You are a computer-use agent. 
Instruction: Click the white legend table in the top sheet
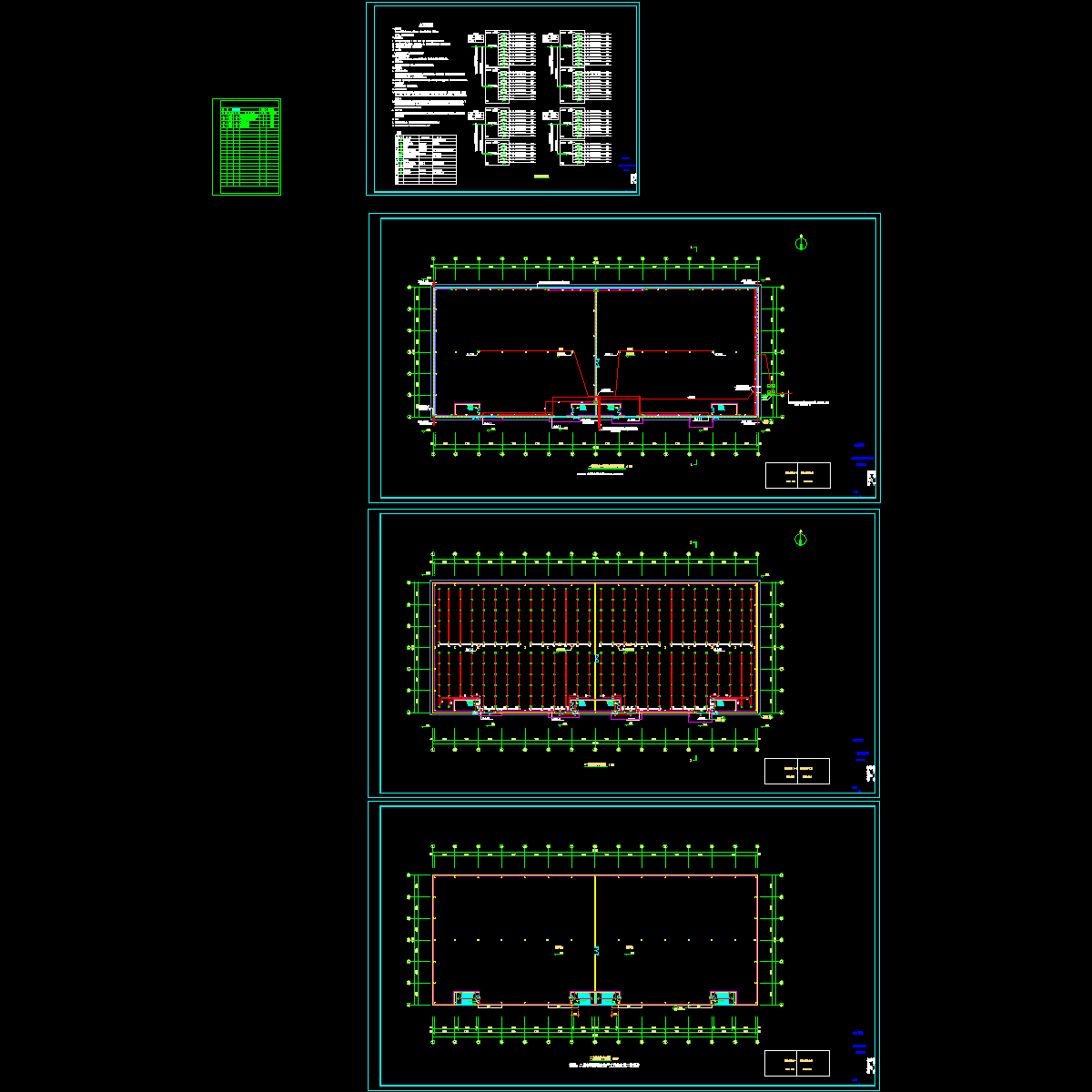pyautogui.click(x=426, y=160)
